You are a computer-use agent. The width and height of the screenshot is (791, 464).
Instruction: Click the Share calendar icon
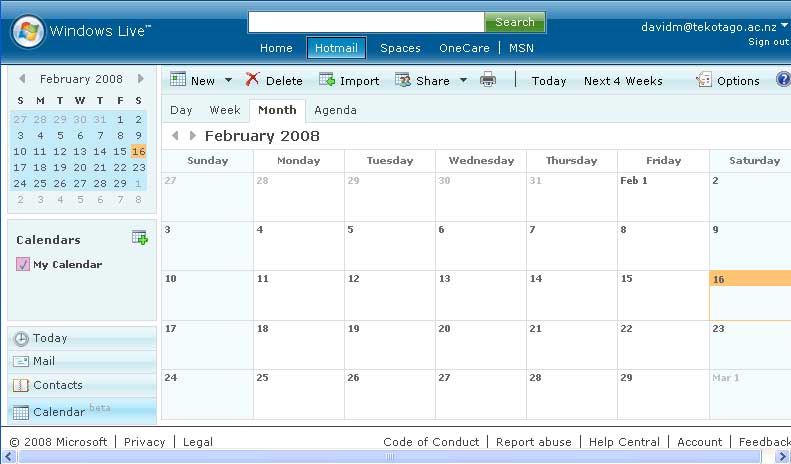403,80
